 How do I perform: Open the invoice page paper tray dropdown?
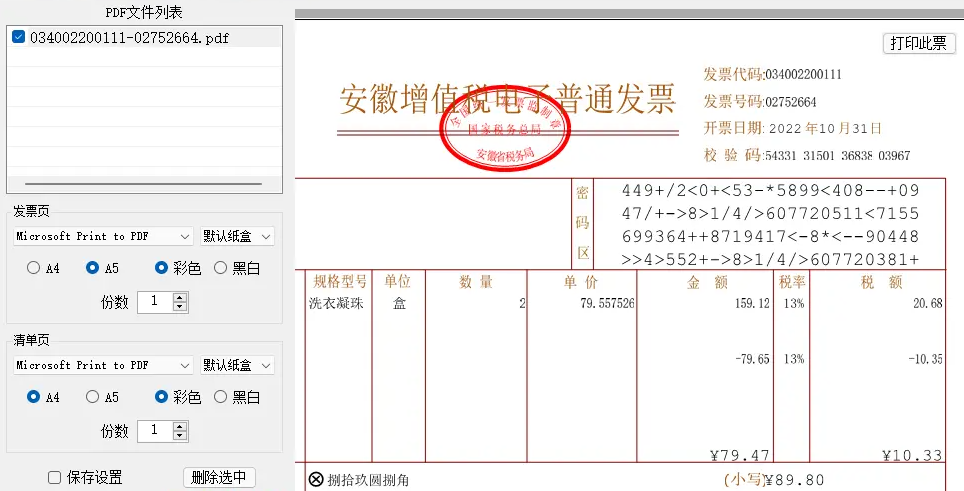point(237,236)
